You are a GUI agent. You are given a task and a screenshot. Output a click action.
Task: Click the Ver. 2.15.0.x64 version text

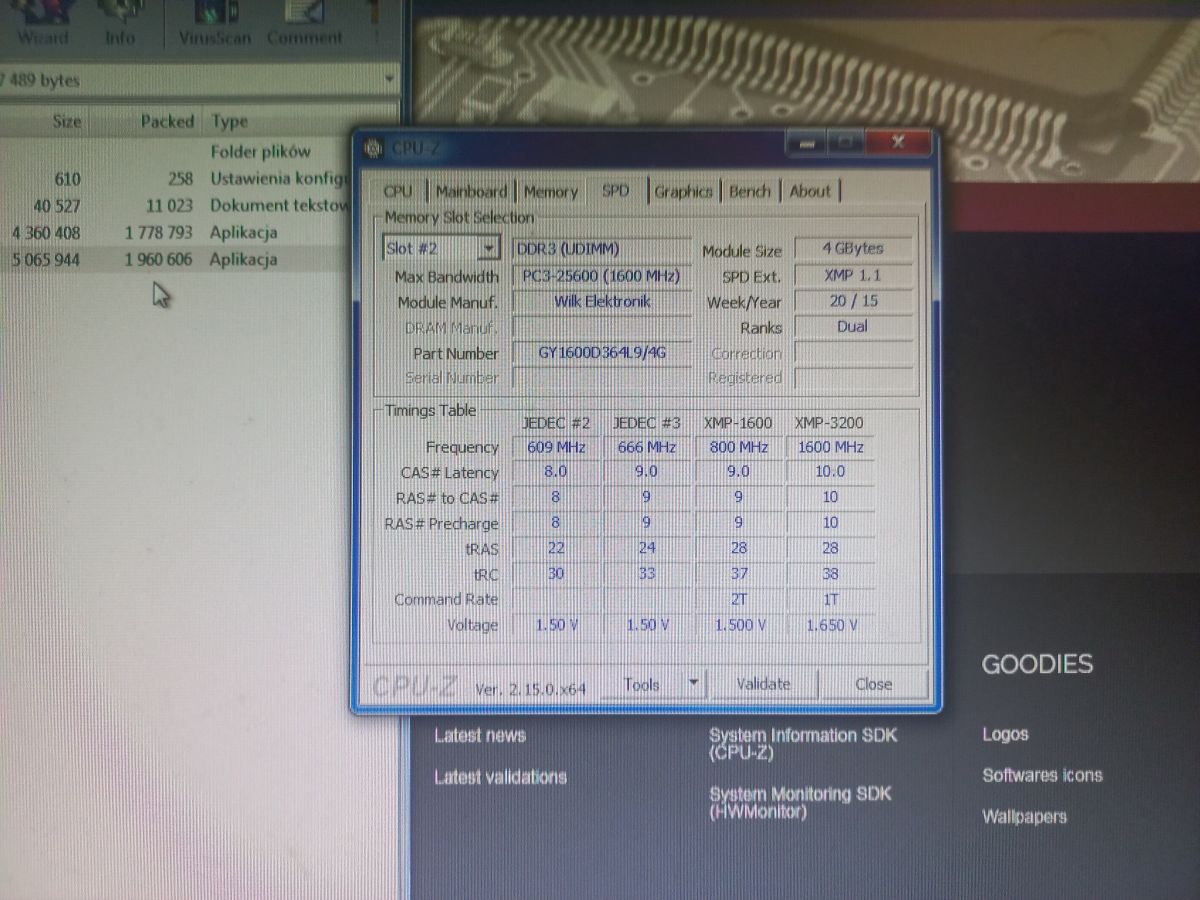(x=531, y=688)
